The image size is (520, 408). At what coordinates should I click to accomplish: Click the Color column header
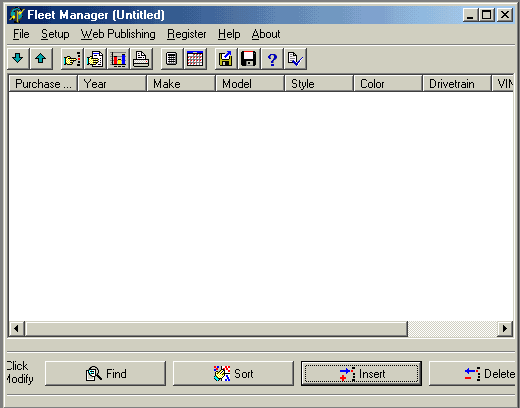point(388,84)
